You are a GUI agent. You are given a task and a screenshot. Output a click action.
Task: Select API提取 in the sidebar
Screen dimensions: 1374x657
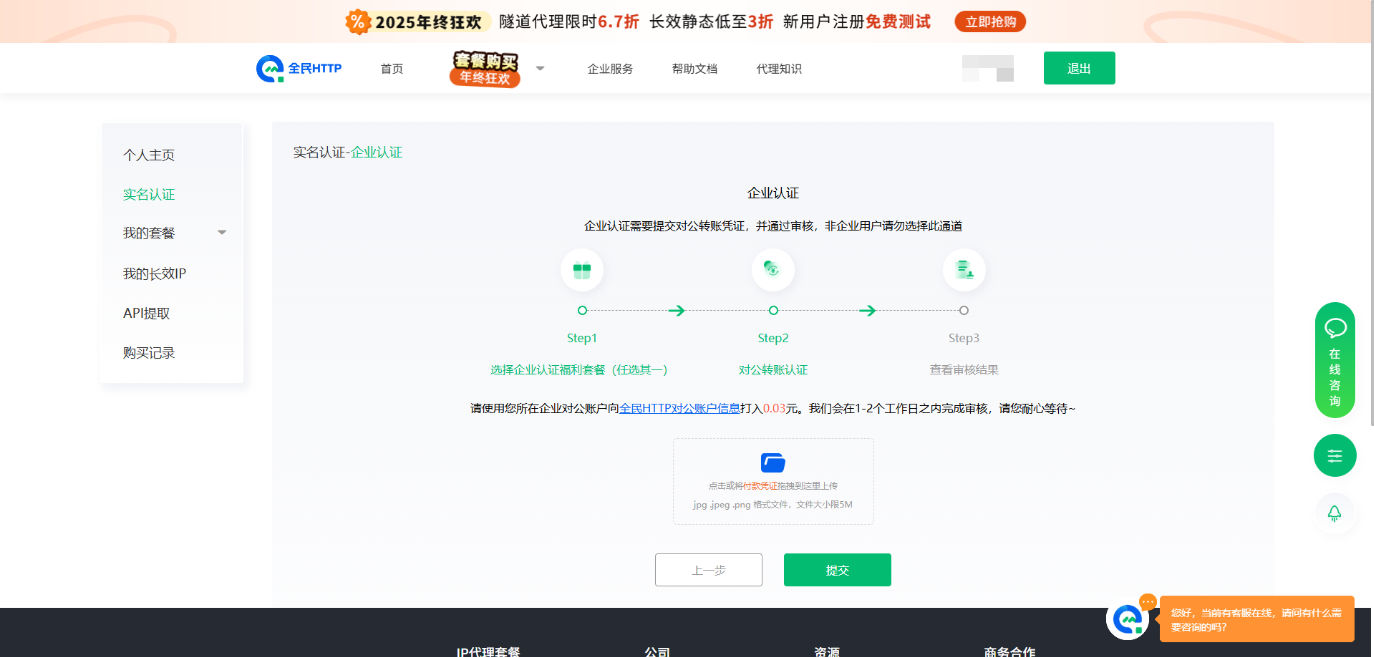[147, 313]
